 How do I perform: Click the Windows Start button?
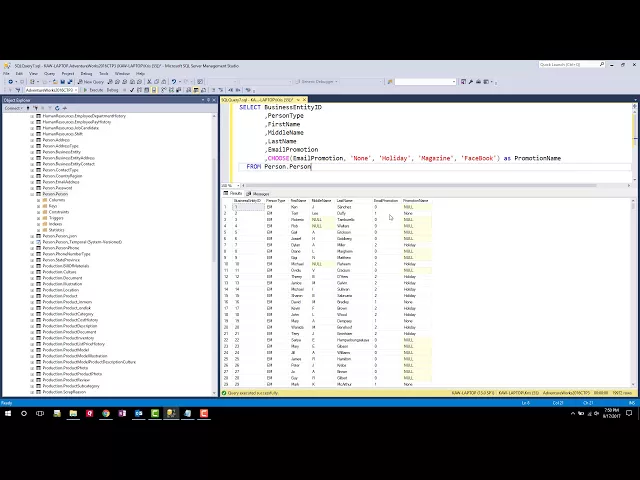(x=7, y=413)
